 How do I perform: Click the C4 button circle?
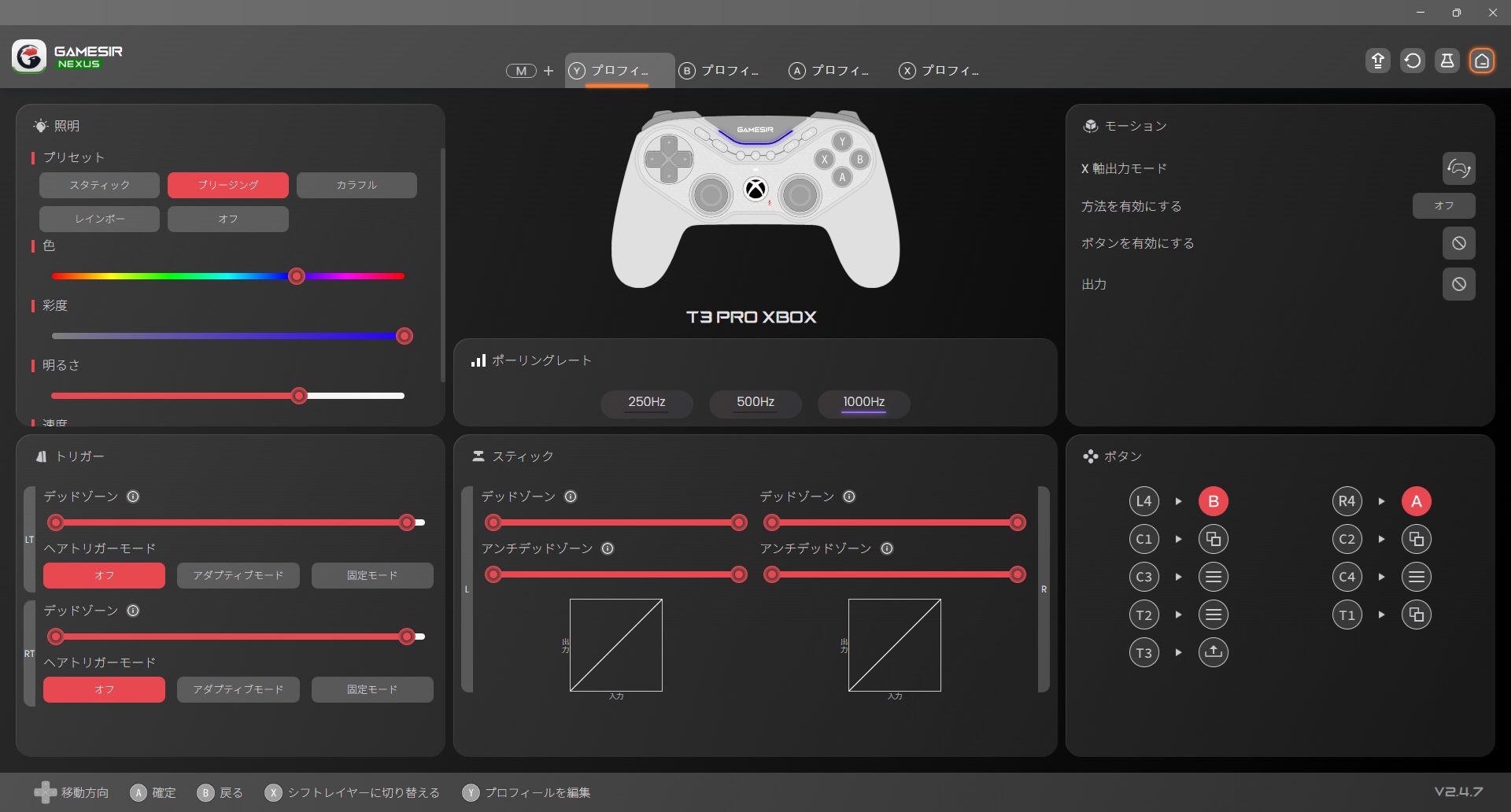click(1347, 577)
